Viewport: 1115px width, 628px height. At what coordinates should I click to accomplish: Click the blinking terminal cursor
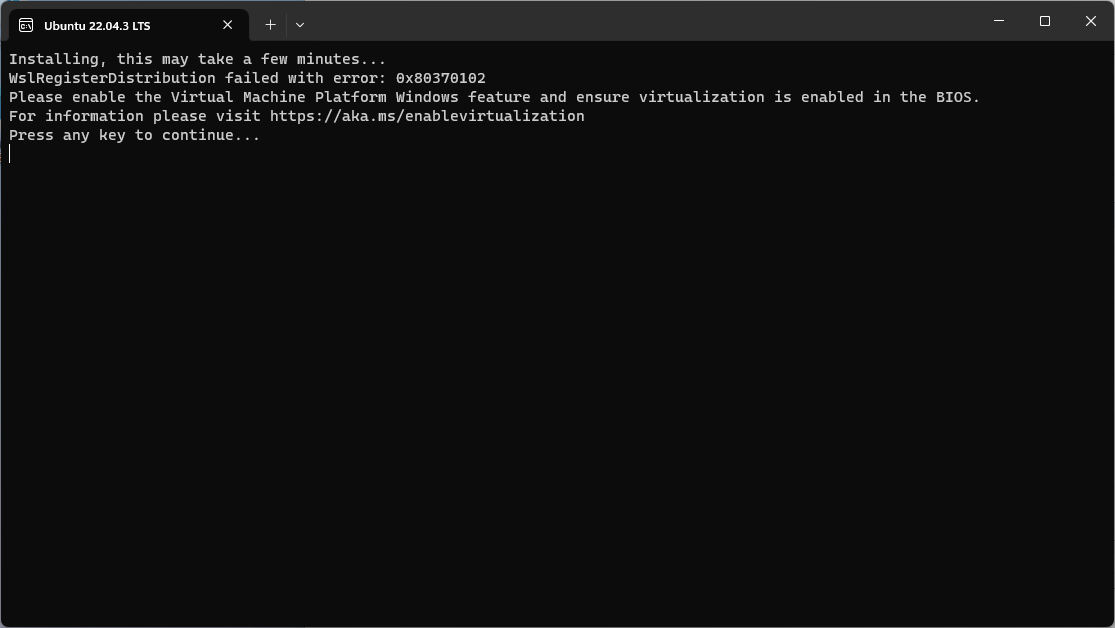pos(9,154)
